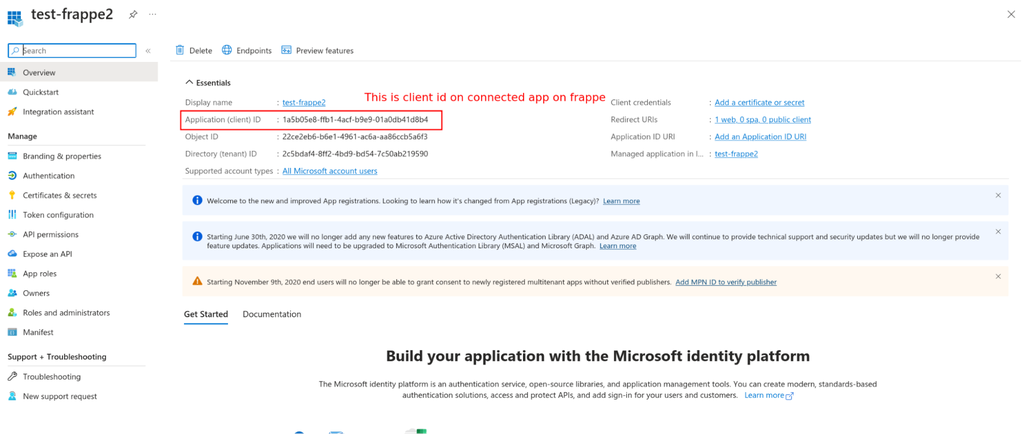Pin test-frappe2 using the pin icon
The image size is (1024, 434).
(133, 14)
